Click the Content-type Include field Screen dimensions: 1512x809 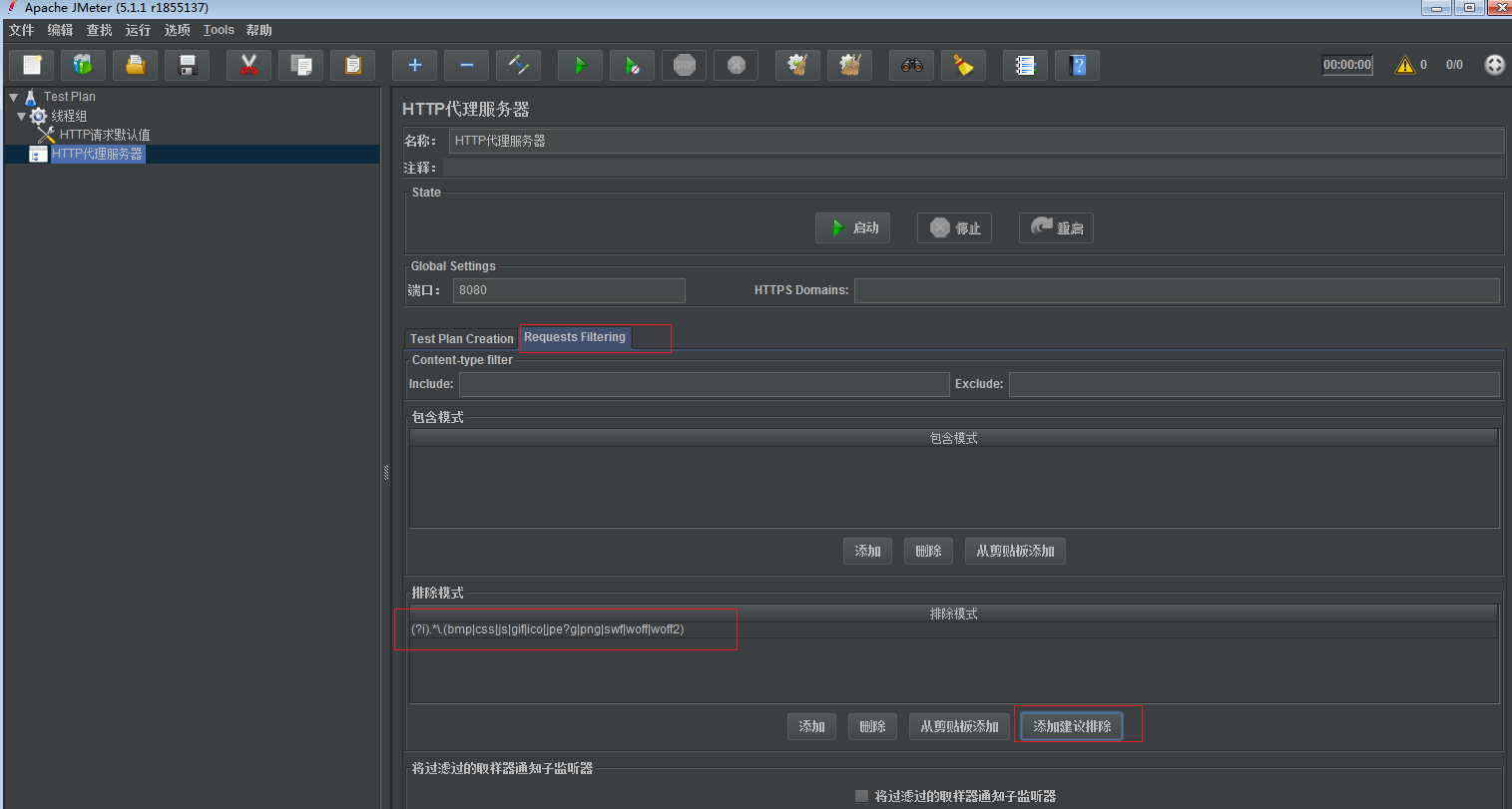(x=704, y=384)
